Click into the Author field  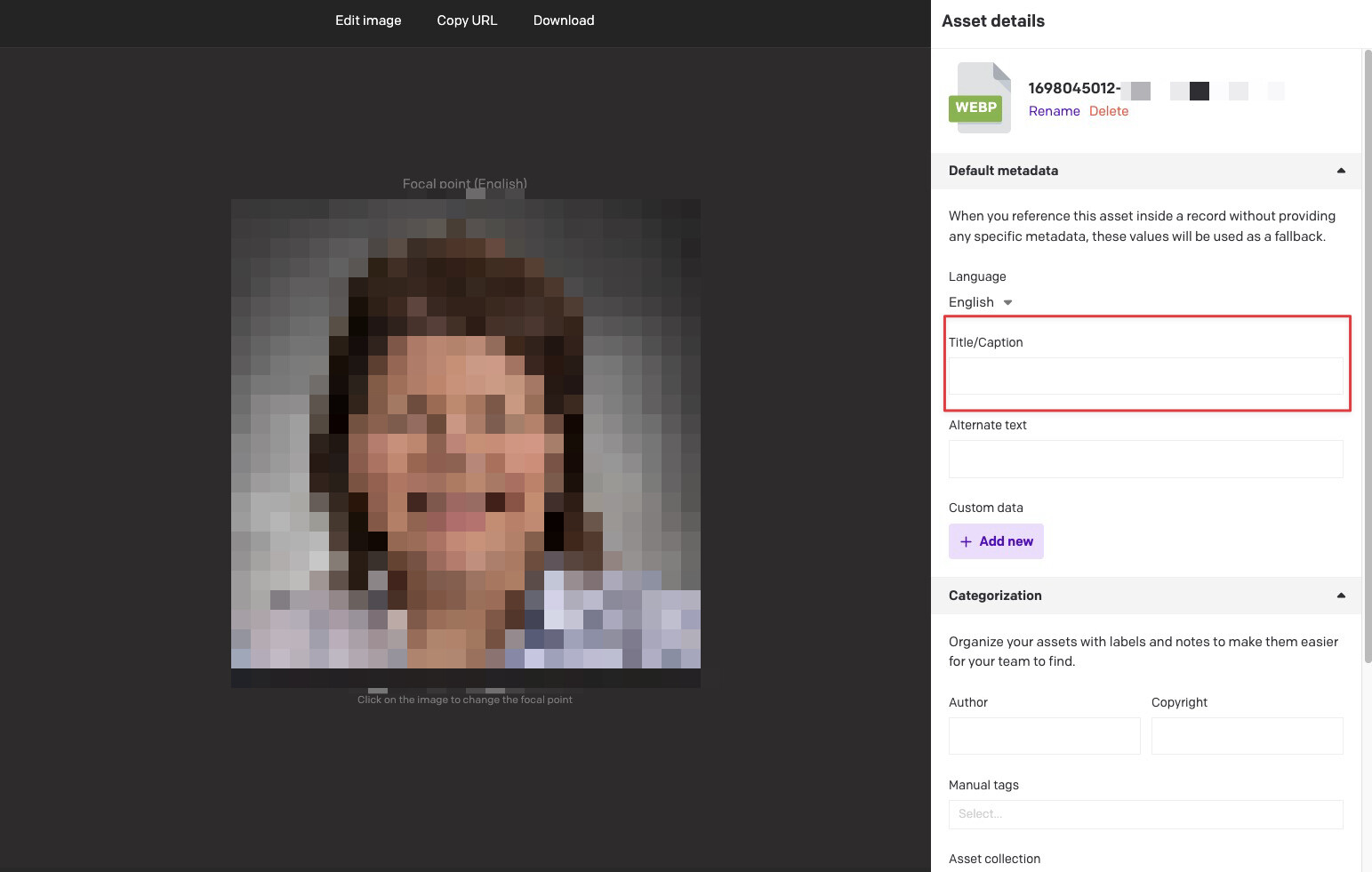[x=1045, y=736]
